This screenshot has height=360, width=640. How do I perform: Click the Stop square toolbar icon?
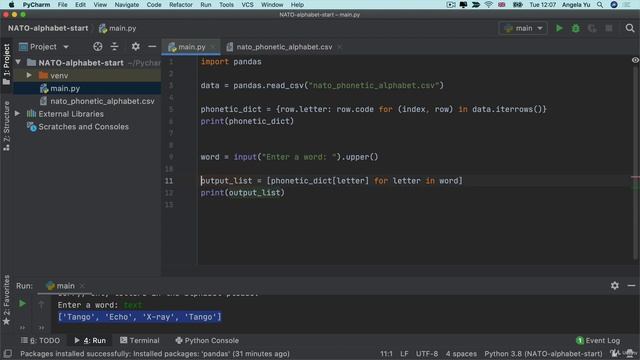(609, 28)
